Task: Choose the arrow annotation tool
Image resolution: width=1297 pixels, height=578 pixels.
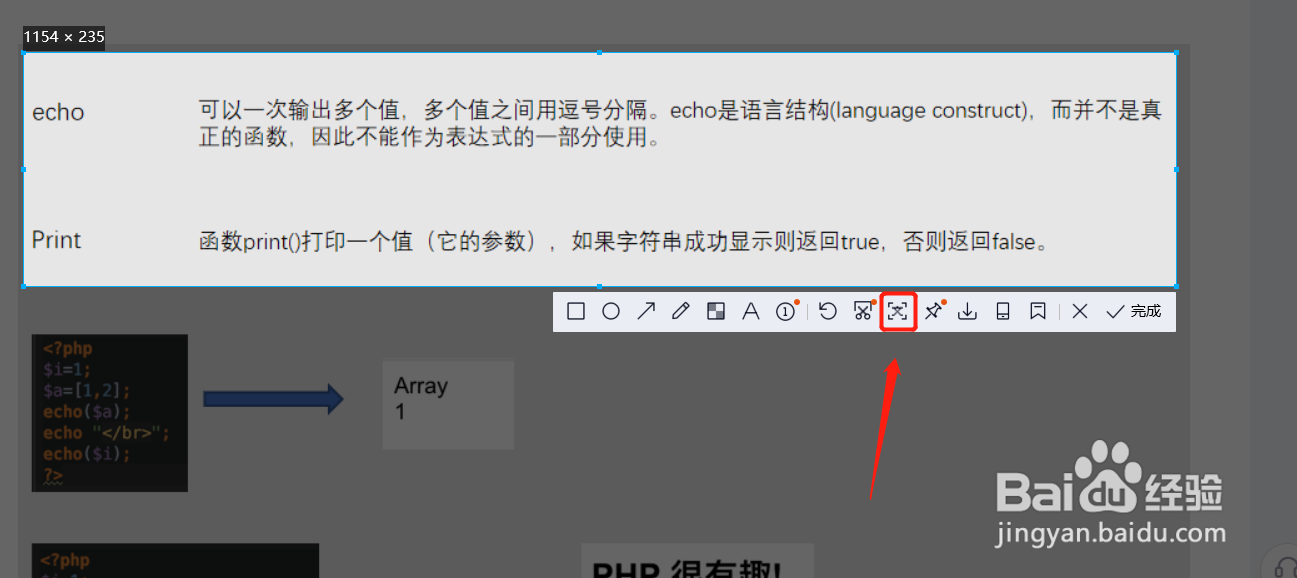Action: point(646,311)
